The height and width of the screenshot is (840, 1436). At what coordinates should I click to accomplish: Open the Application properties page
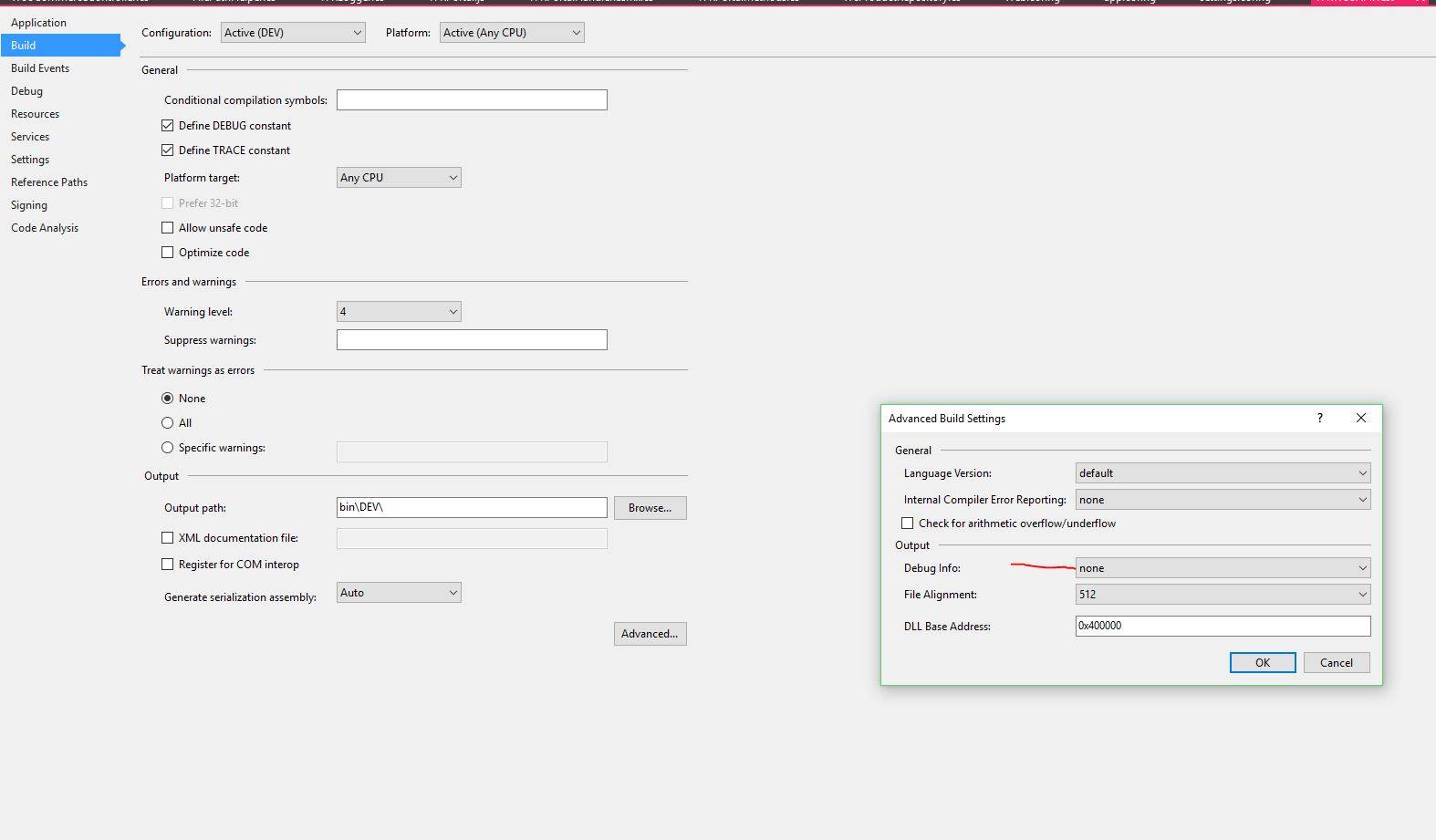point(38,23)
